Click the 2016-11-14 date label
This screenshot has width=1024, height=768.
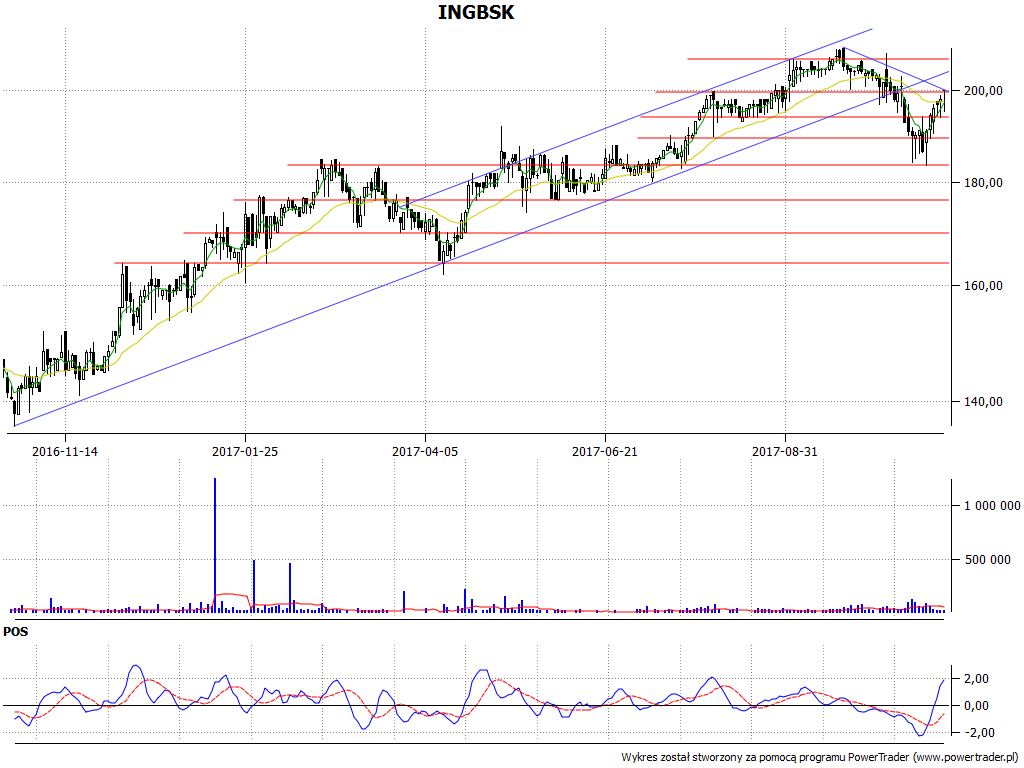pyautogui.click(x=65, y=451)
